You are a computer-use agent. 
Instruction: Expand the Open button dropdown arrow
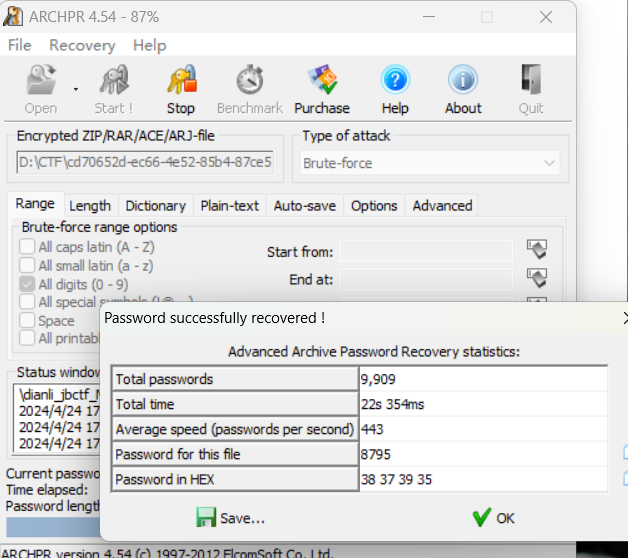(76, 89)
